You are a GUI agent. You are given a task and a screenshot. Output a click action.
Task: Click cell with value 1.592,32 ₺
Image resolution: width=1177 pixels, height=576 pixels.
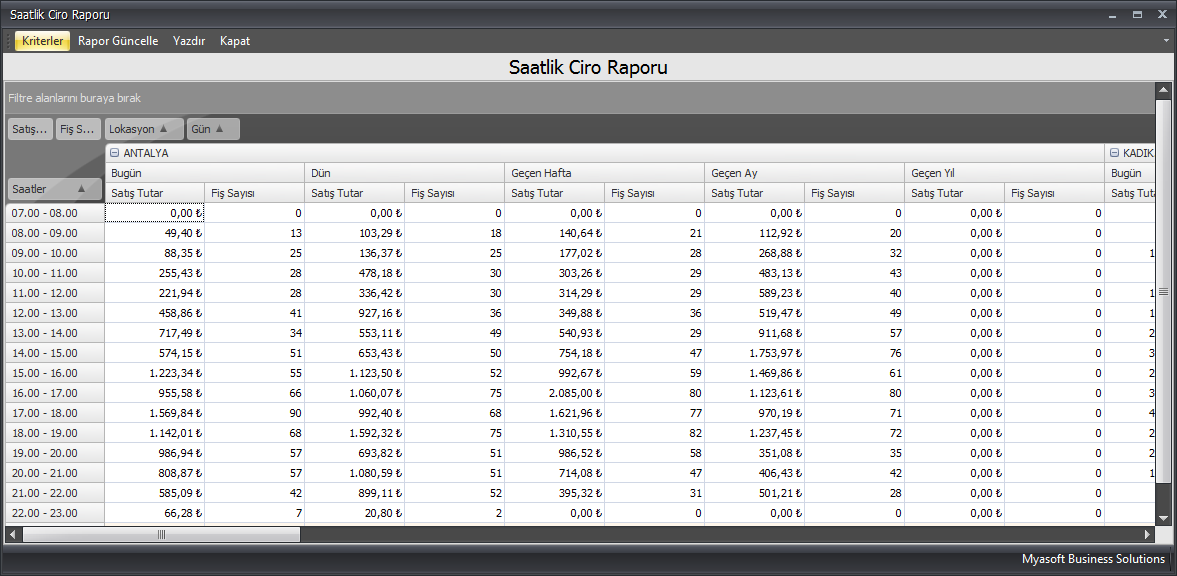354,433
